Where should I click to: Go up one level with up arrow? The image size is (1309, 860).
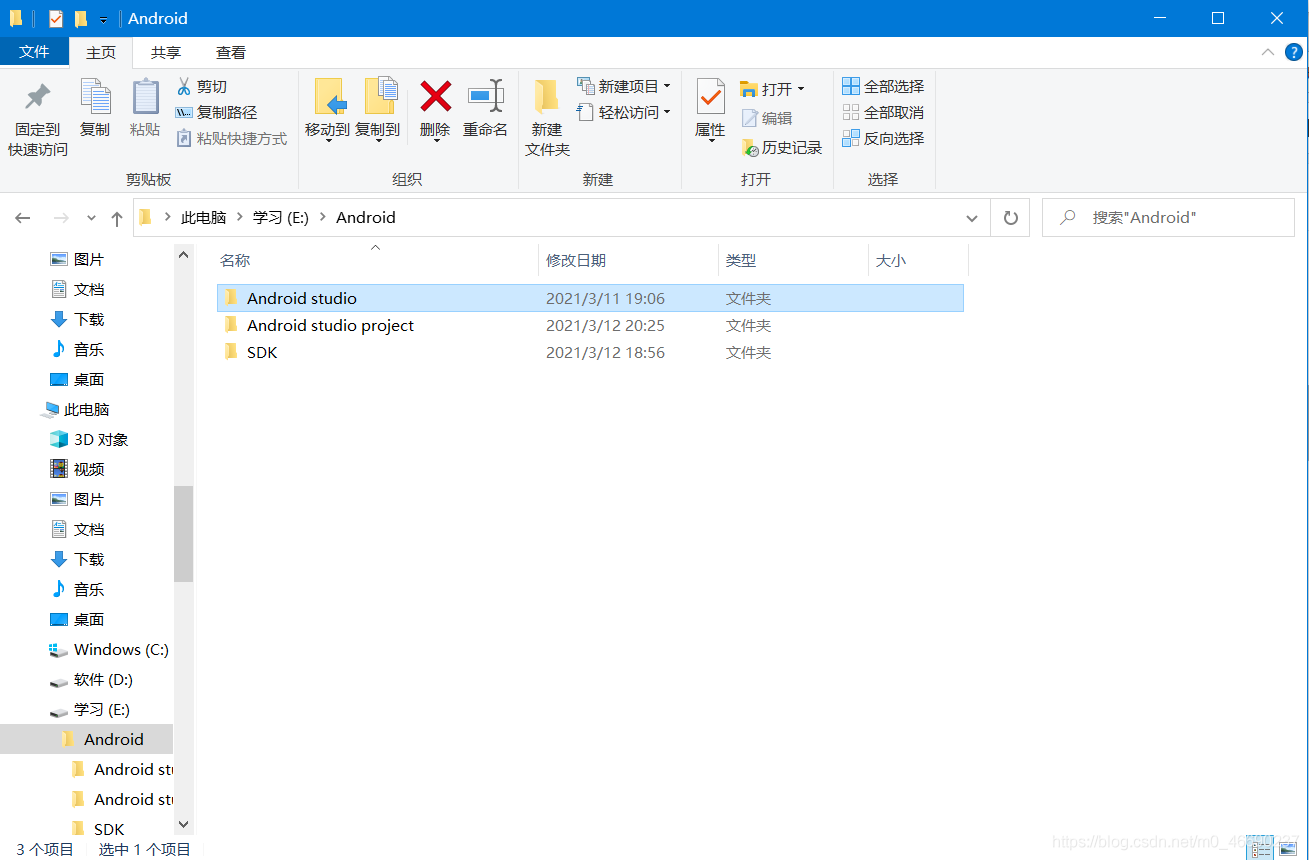117,218
